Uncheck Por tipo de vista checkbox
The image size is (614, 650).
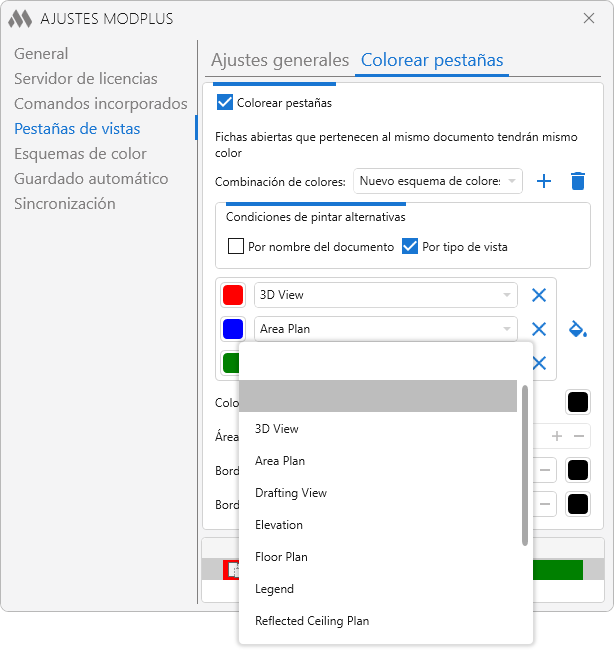410,246
